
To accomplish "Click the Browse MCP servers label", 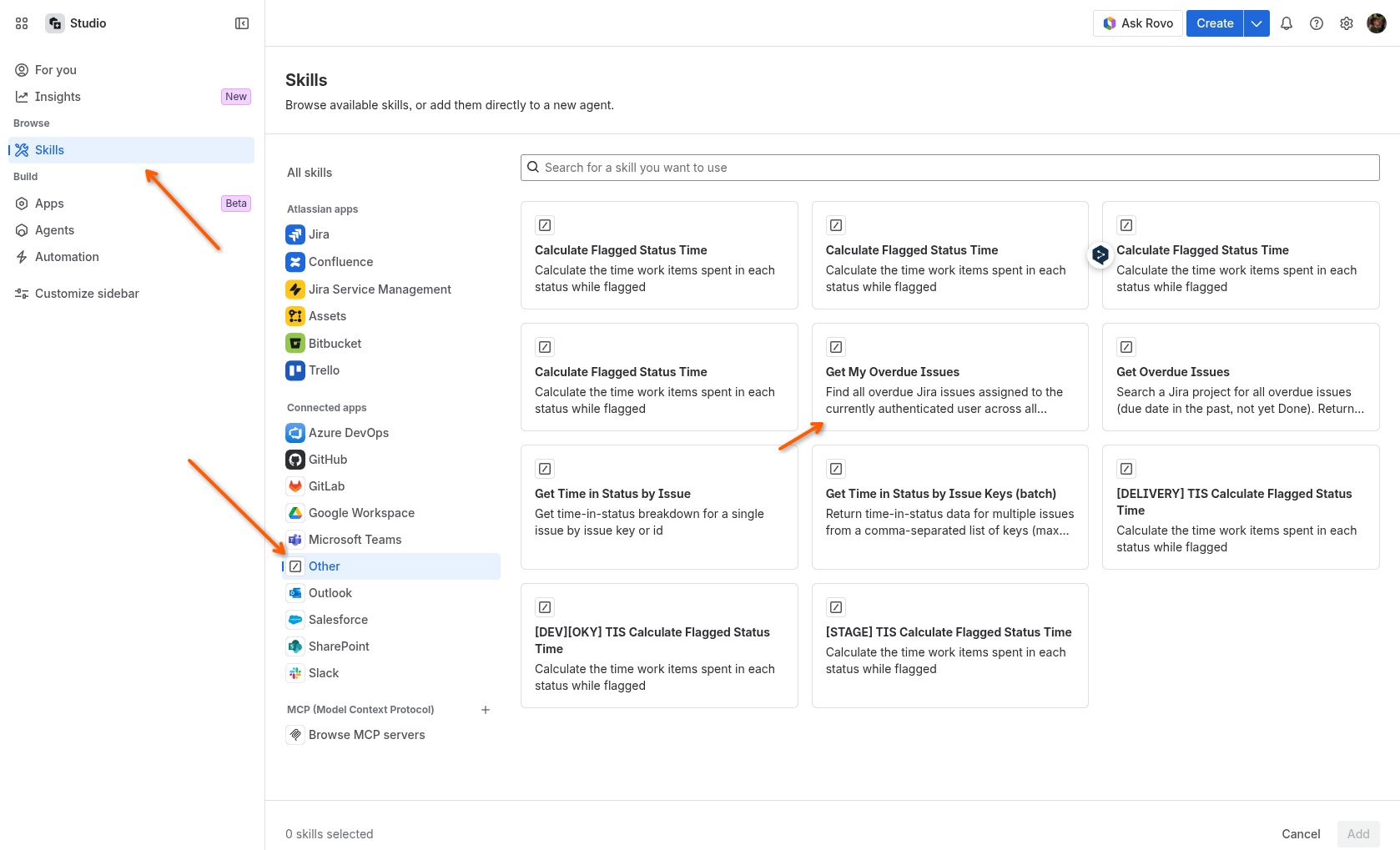I will tap(367, 735).
